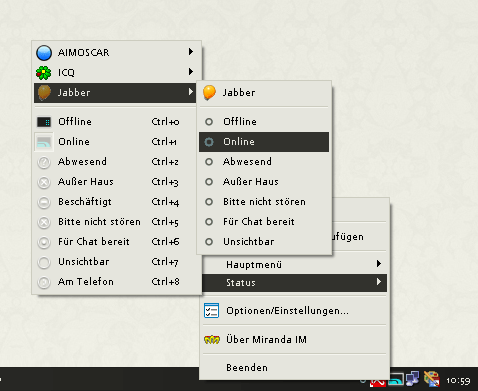Click the orange Jabber bulb icon in the submenu header

209,92
